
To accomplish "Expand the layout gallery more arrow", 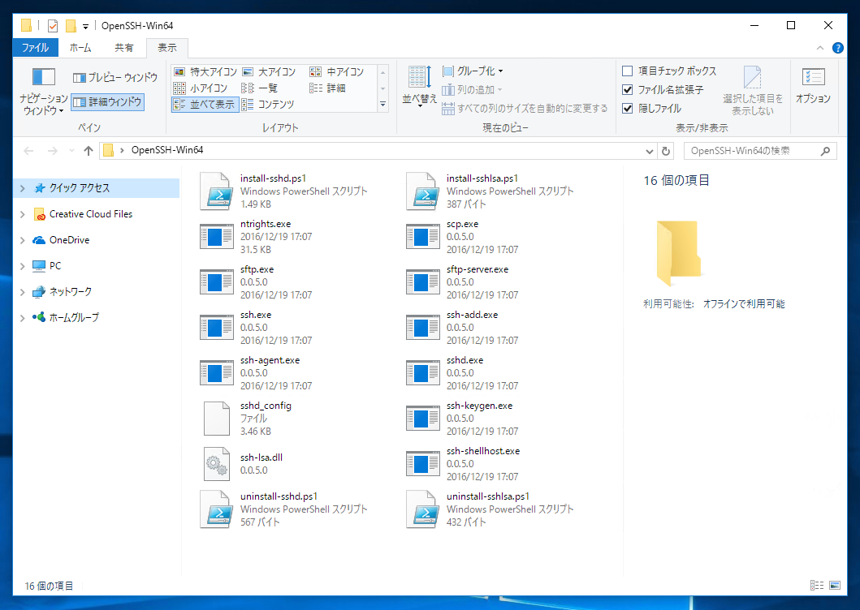I will click(x=383, y=104).
